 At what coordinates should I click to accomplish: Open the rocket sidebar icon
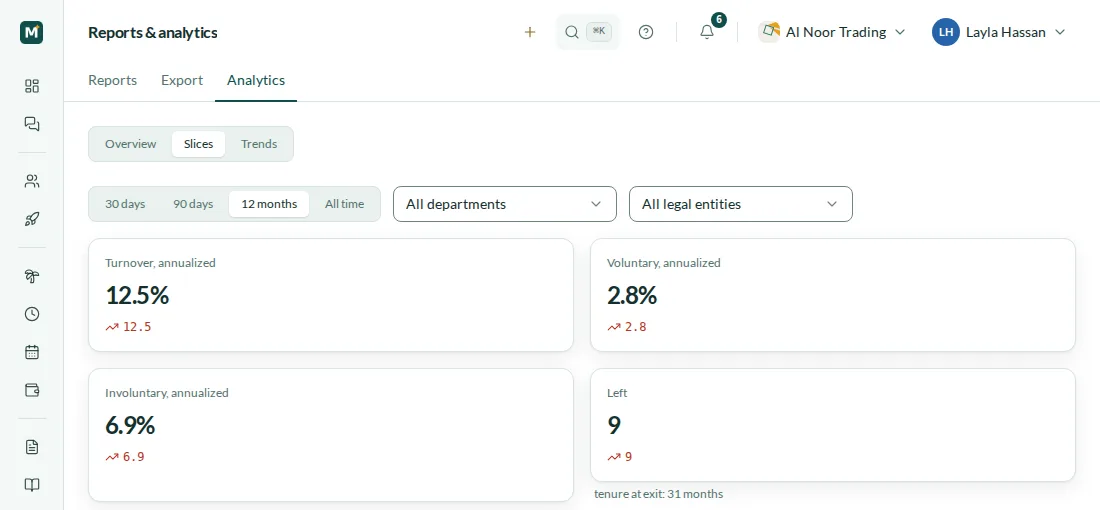pos(32,220)
